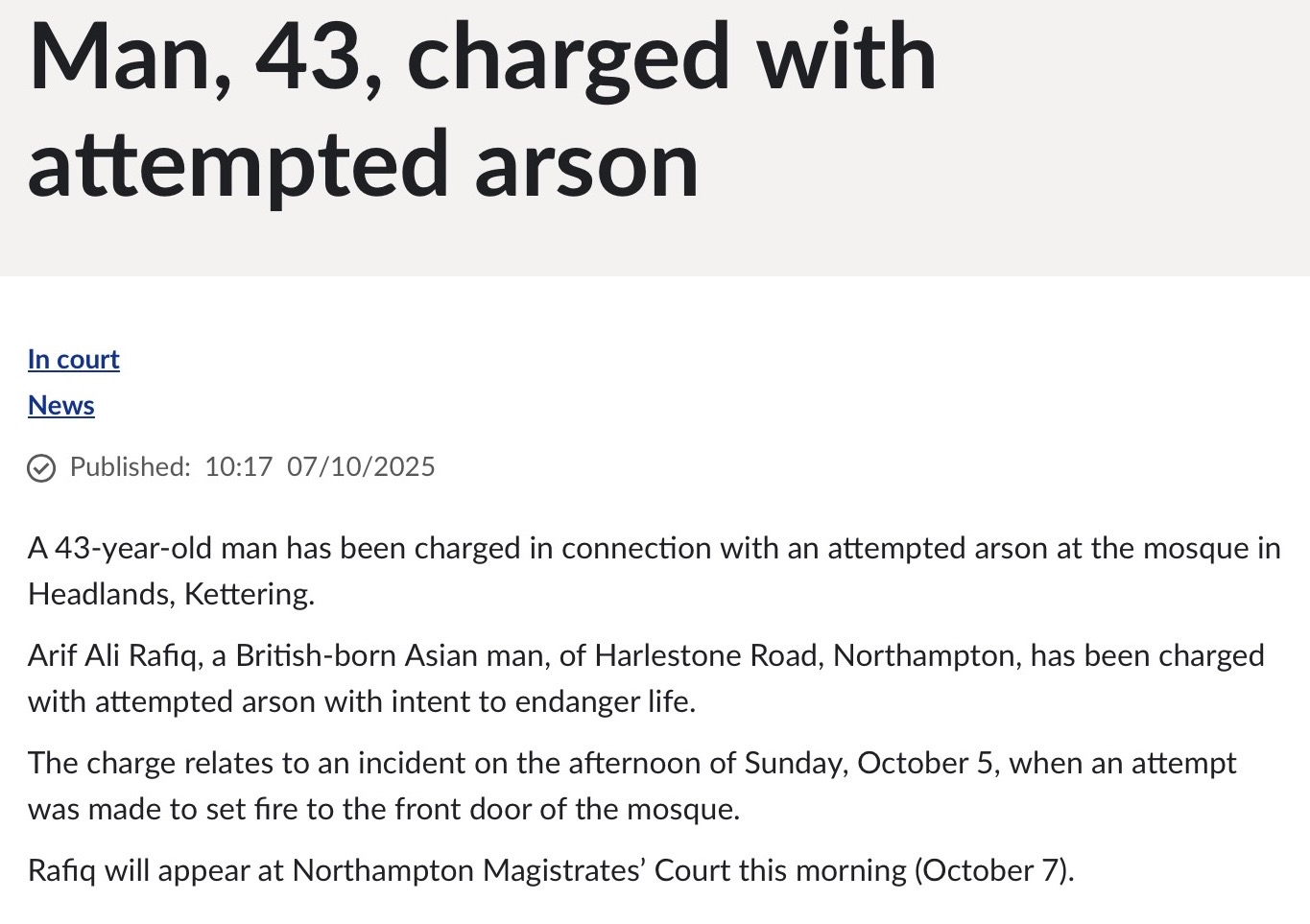Click the name "Arif Ali Rafiq"

(114, 655)
